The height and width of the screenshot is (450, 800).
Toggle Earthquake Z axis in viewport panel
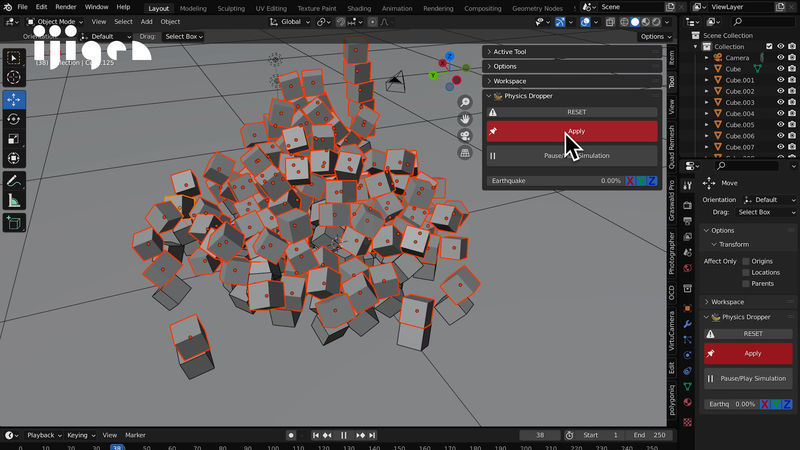coord(652,181)
